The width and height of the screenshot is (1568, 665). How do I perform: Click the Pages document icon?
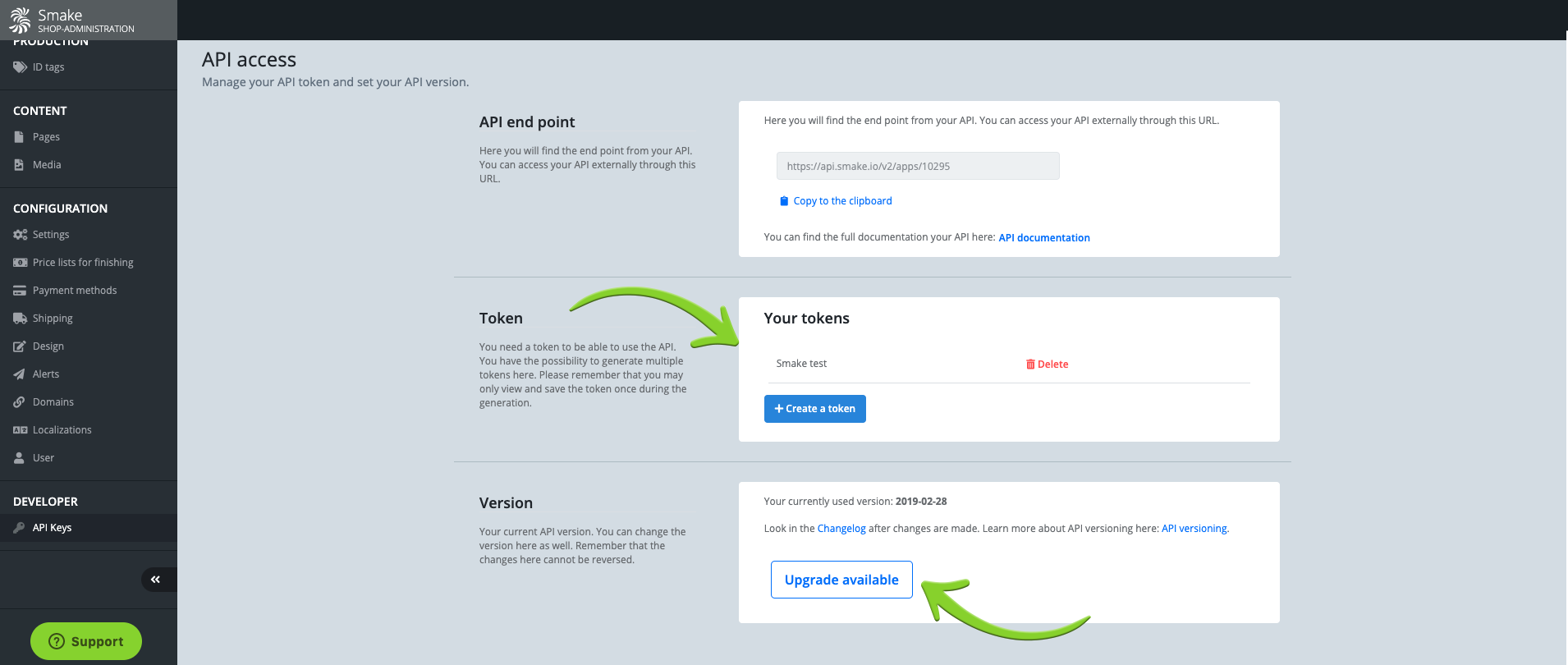(19, 137)
